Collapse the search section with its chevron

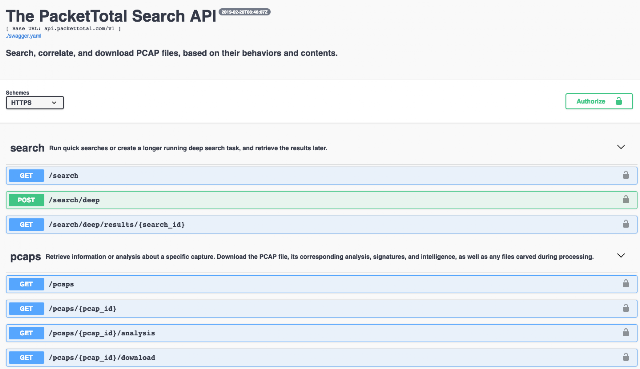coord(621,147)
